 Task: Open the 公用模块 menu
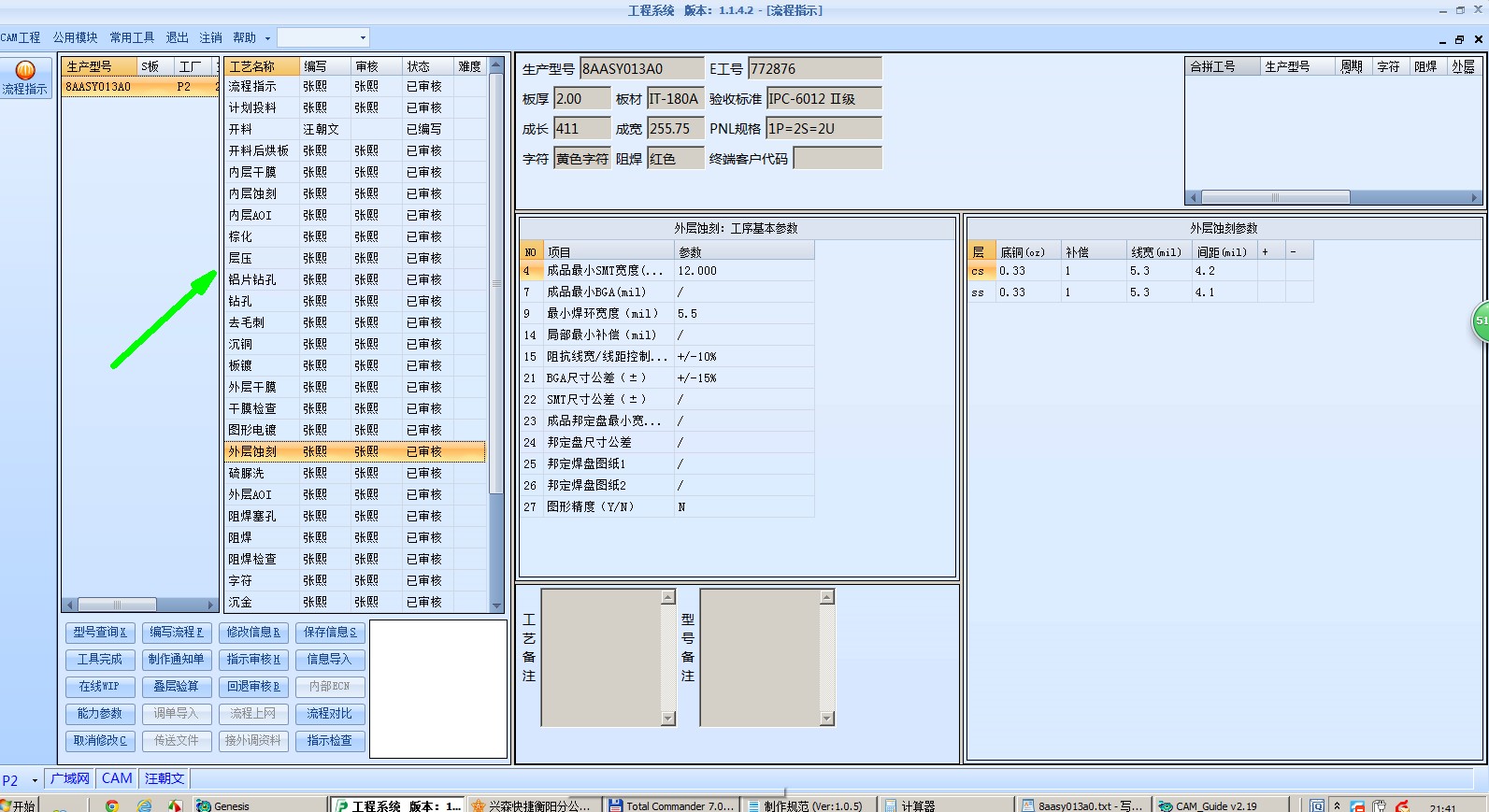[75, 37]
